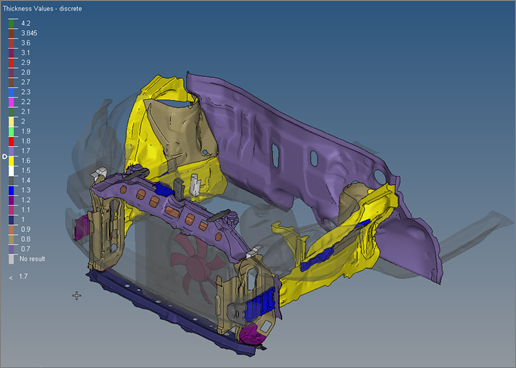516x368 pixels.
Task: Click the D marker beside legend value 1.7
Action: coord(4,156)
